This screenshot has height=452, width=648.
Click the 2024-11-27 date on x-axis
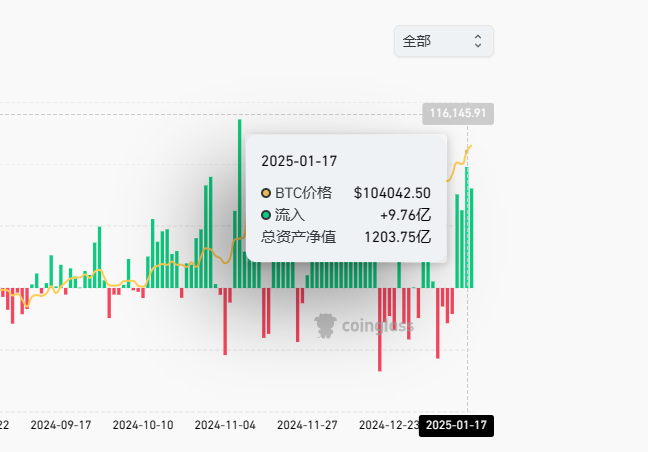click(307, 425)
